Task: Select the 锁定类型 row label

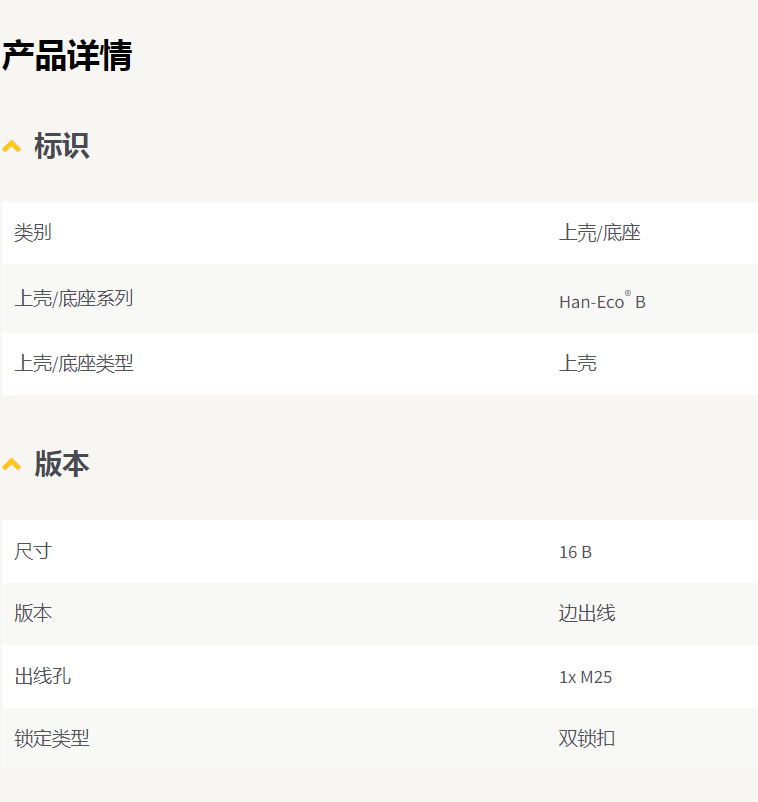Action: point(52,739)
